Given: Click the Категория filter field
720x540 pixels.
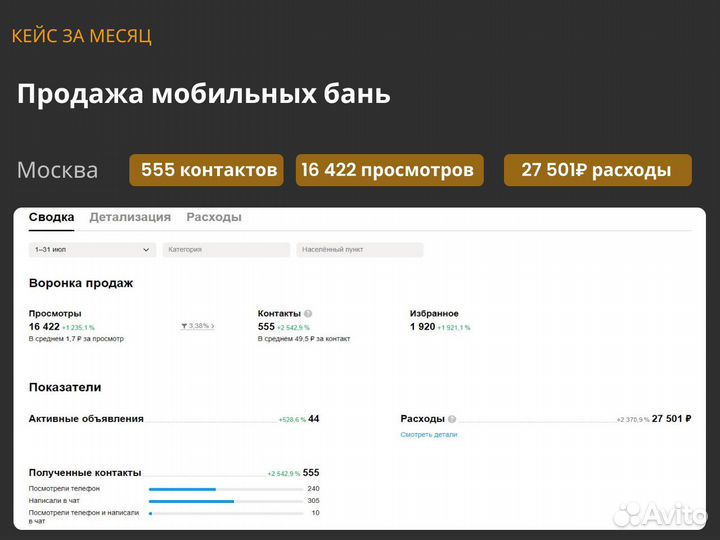Looking at the screenshot, I should (x=226, y=250).
